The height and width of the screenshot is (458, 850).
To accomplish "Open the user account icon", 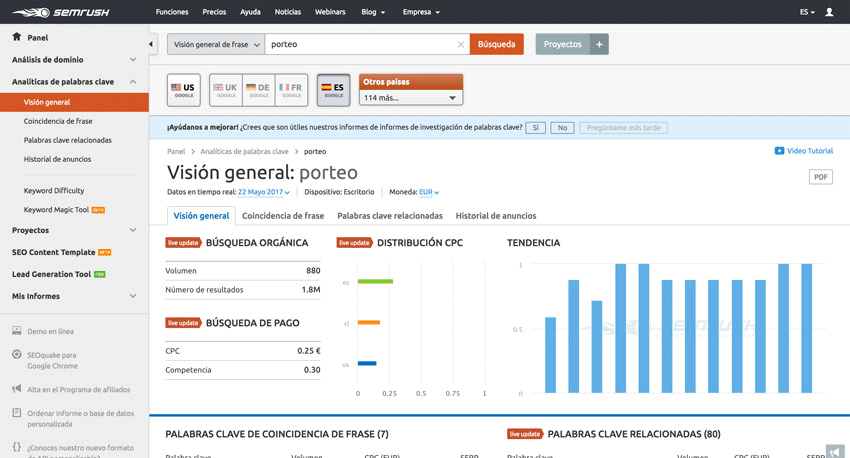I will tap(829, 12).
